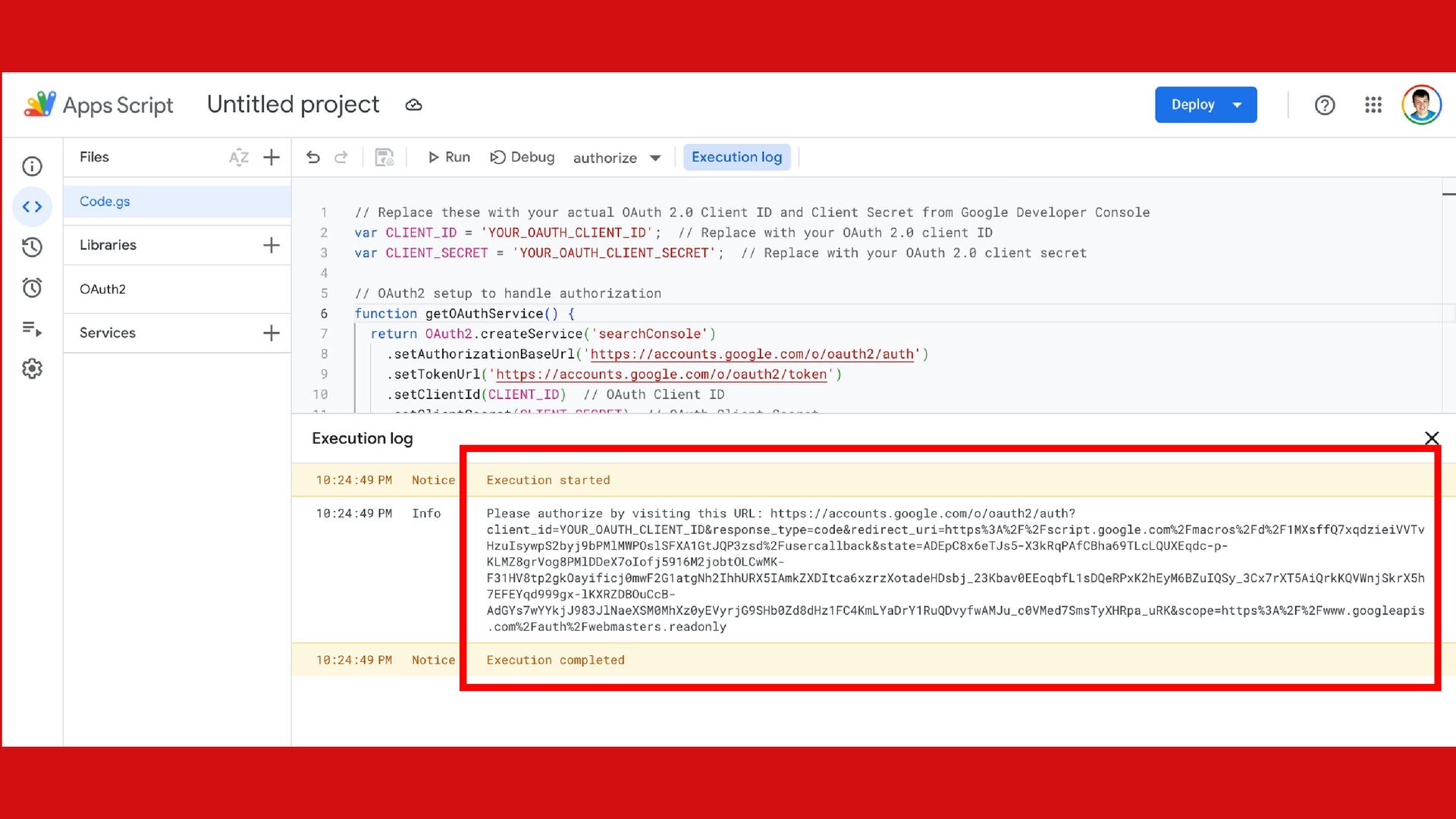Run the authorize function
This screenshot has width=1456, height=819.
click(449, 157)
